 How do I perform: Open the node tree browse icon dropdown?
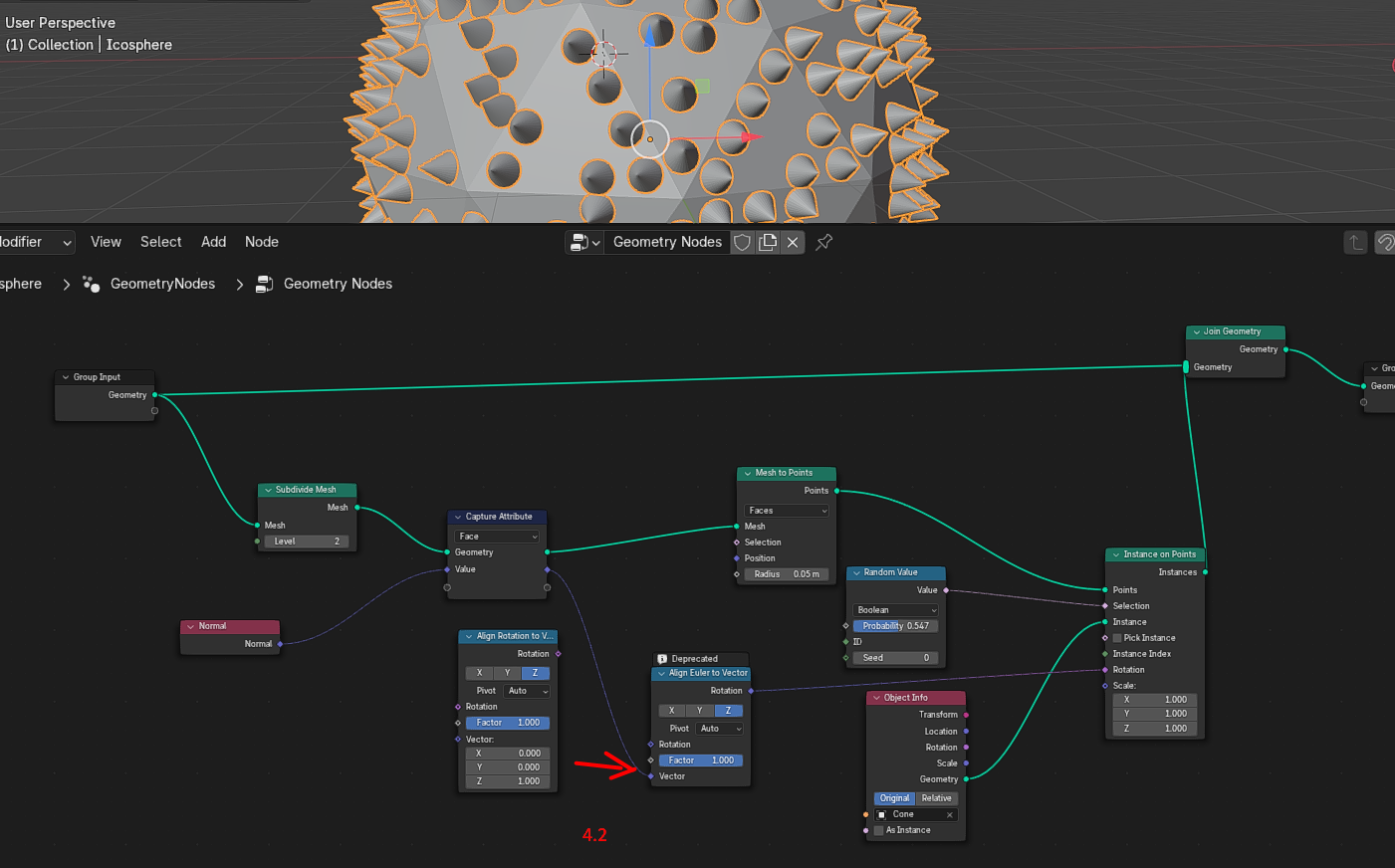(x=584, y=242)
